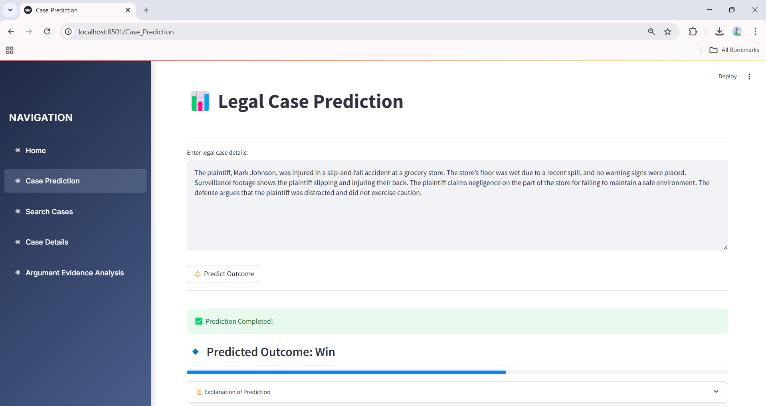The height and width of the screenshot is (406, 766).
Task: Open the tab search dropdown arrow
Action: [x=10, y=9]
